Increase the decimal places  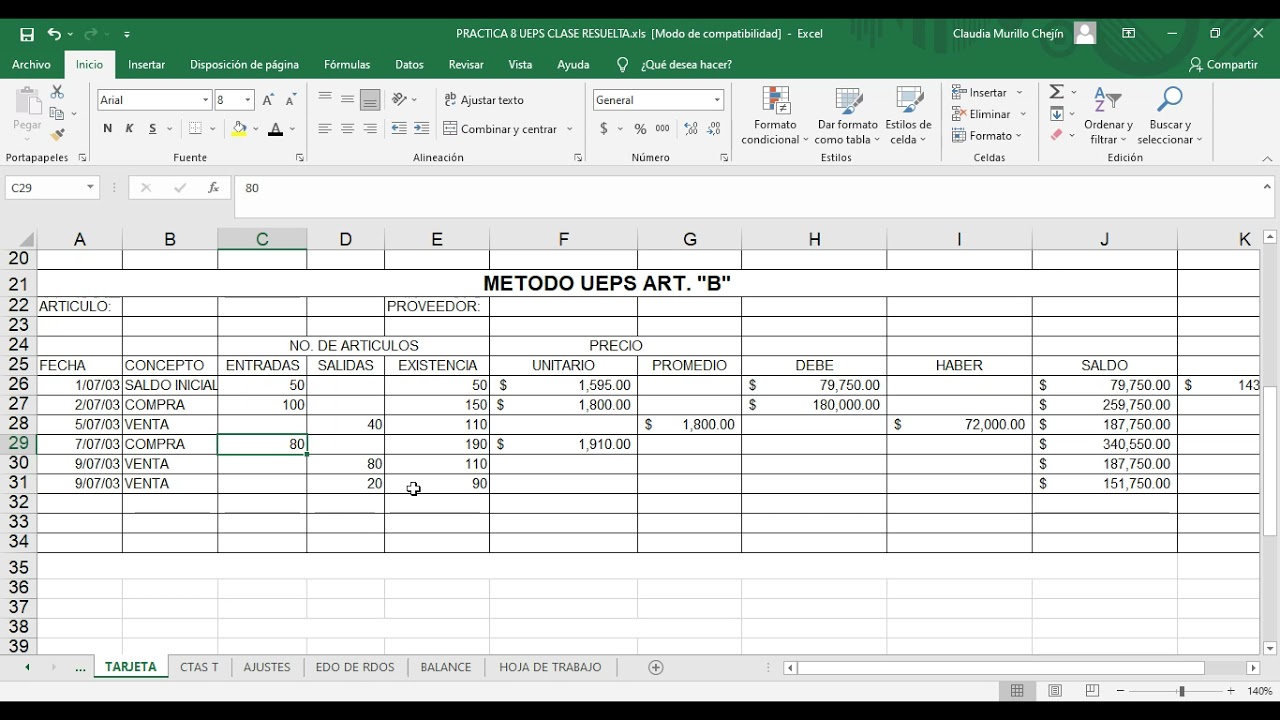[692, 129]
